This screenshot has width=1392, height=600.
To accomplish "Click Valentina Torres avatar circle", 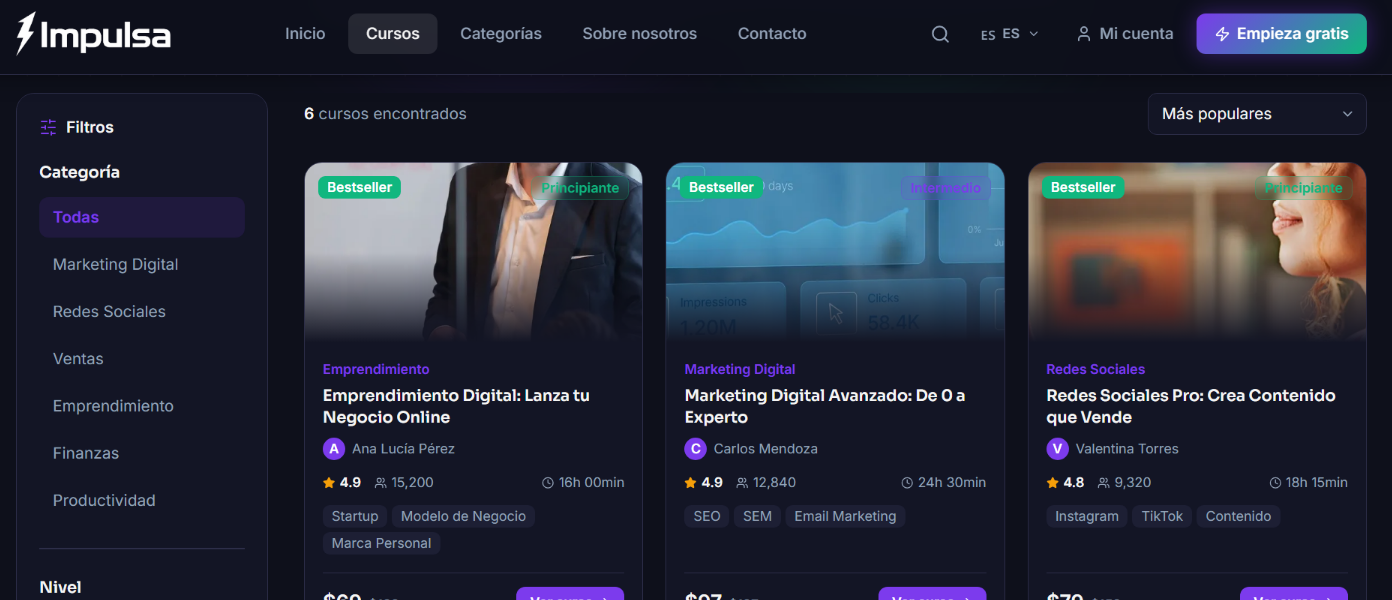I will [x=1058, y=449].
